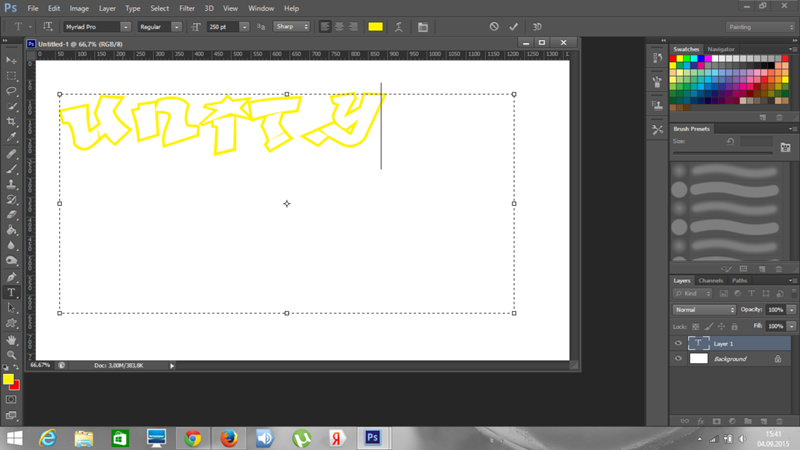Select the Zoom tool
Image resolution: width=800 pixels, height=450 pixels.
[x=11, y=355]
